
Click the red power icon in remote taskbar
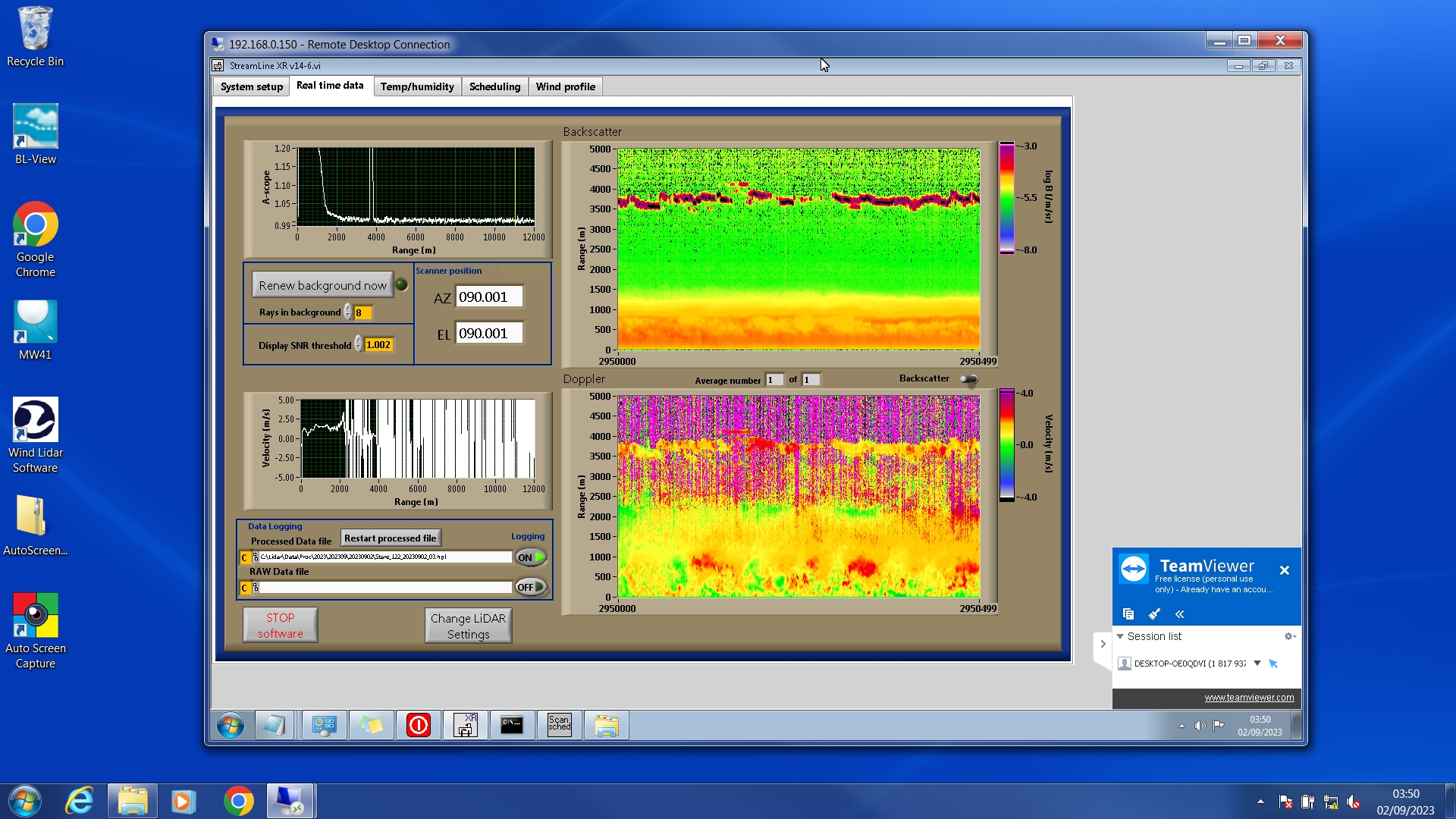pyautogui.click(x=419, y=725)
